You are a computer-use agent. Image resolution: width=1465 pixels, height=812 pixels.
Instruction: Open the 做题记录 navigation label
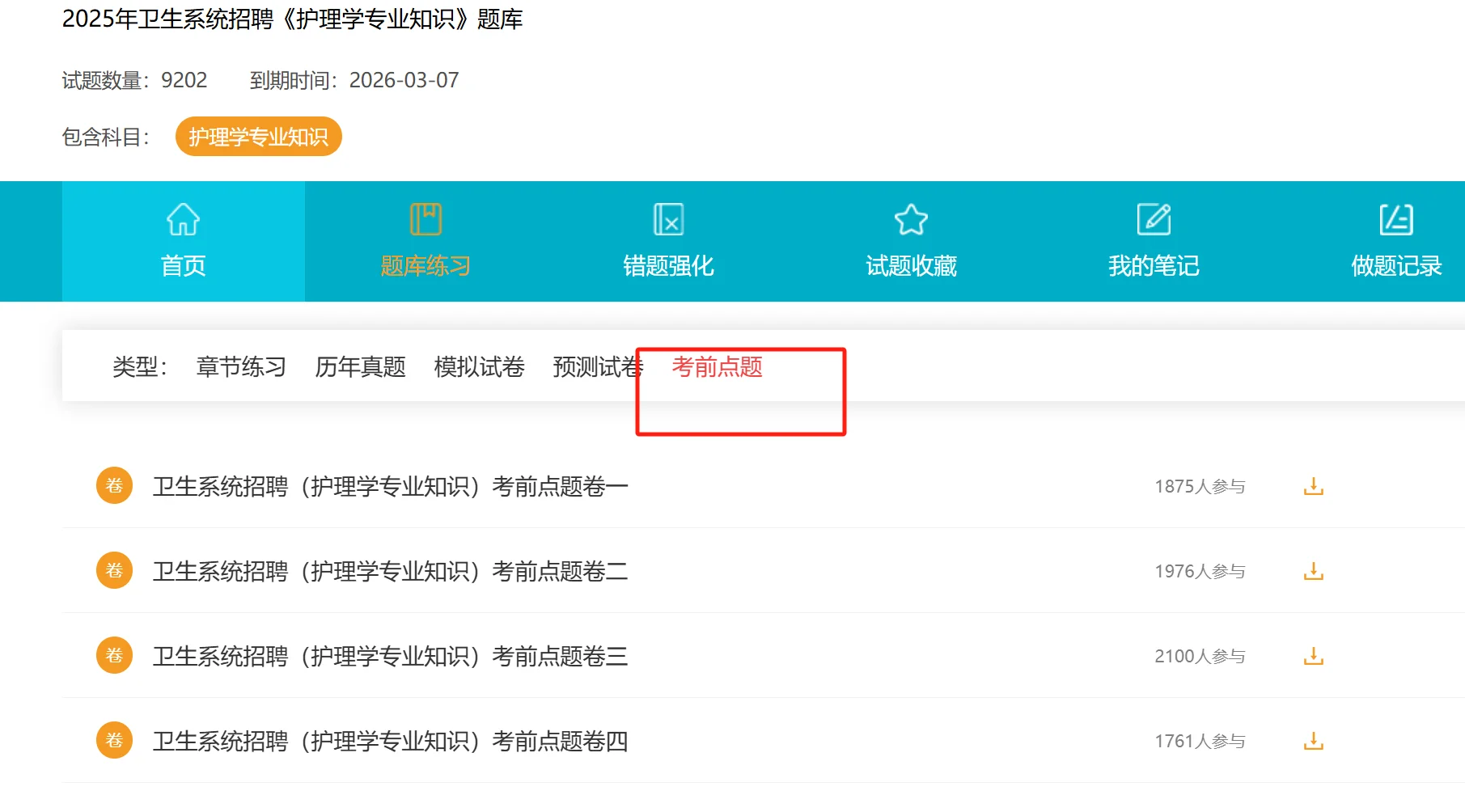tap(1396, 266)
